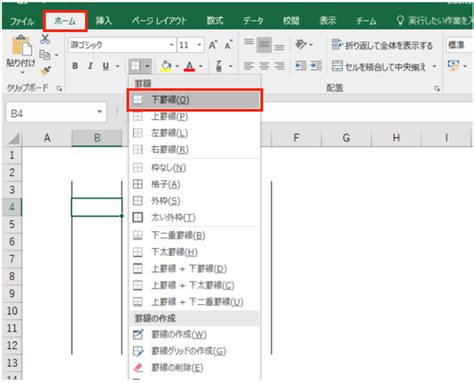Switch to the ページレイアウト tab
Screen dimensions: 474x383
[x=159, y=21]
